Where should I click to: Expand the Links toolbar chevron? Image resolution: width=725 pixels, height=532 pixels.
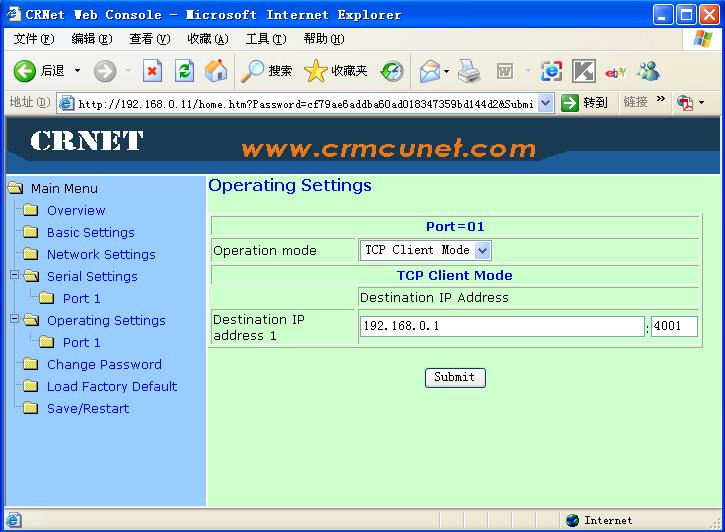click(660, 98)
